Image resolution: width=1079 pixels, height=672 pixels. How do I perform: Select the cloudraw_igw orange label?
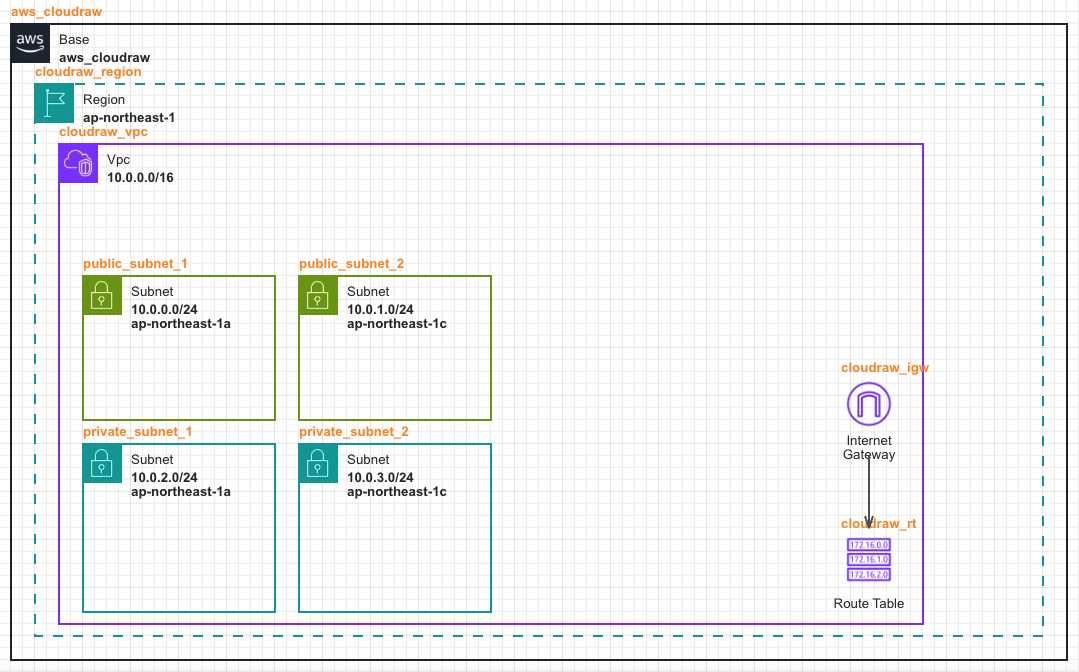click(885, 367)
